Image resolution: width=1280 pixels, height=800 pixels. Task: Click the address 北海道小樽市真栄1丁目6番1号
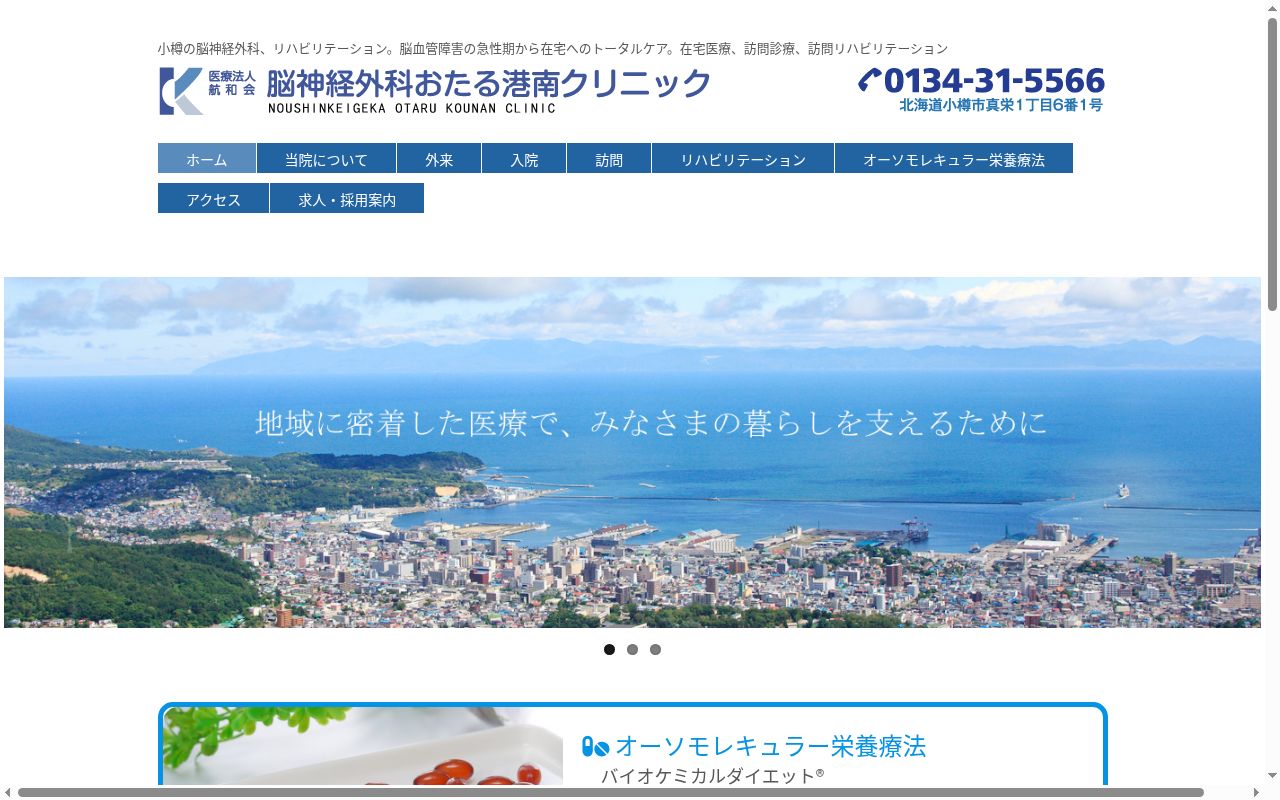(1001, 104)
